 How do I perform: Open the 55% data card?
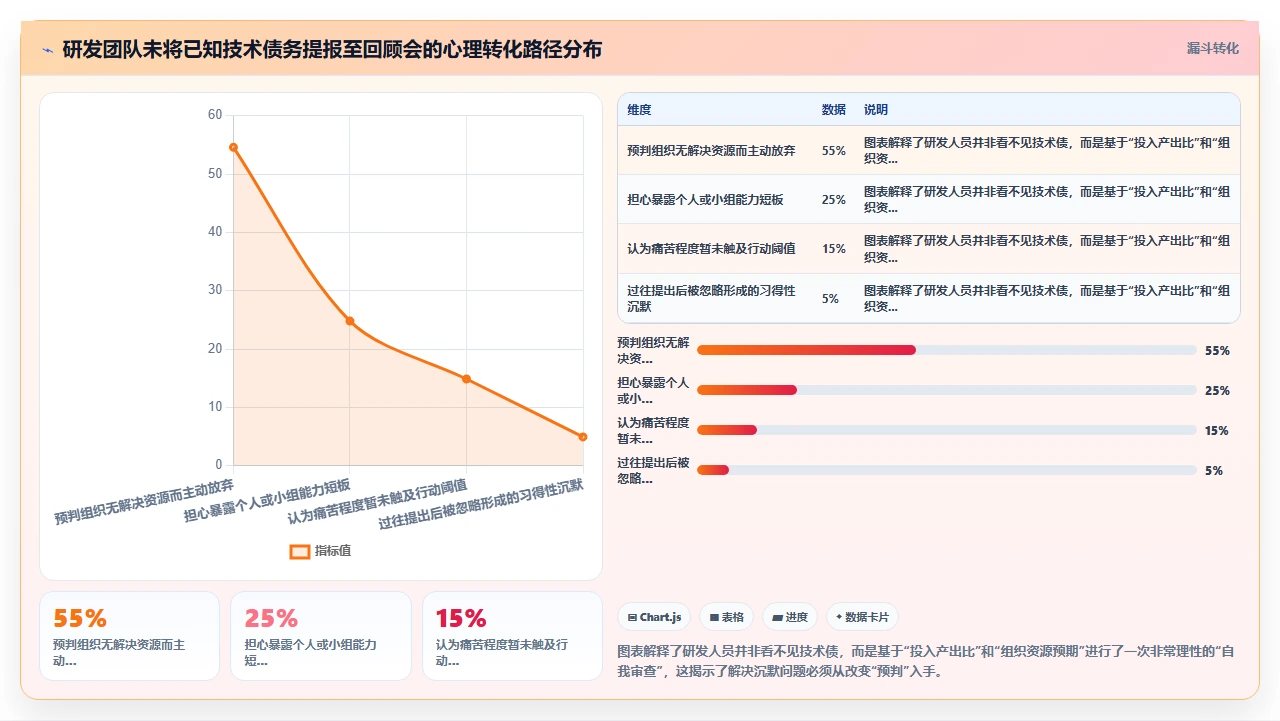tap(129, 636)
